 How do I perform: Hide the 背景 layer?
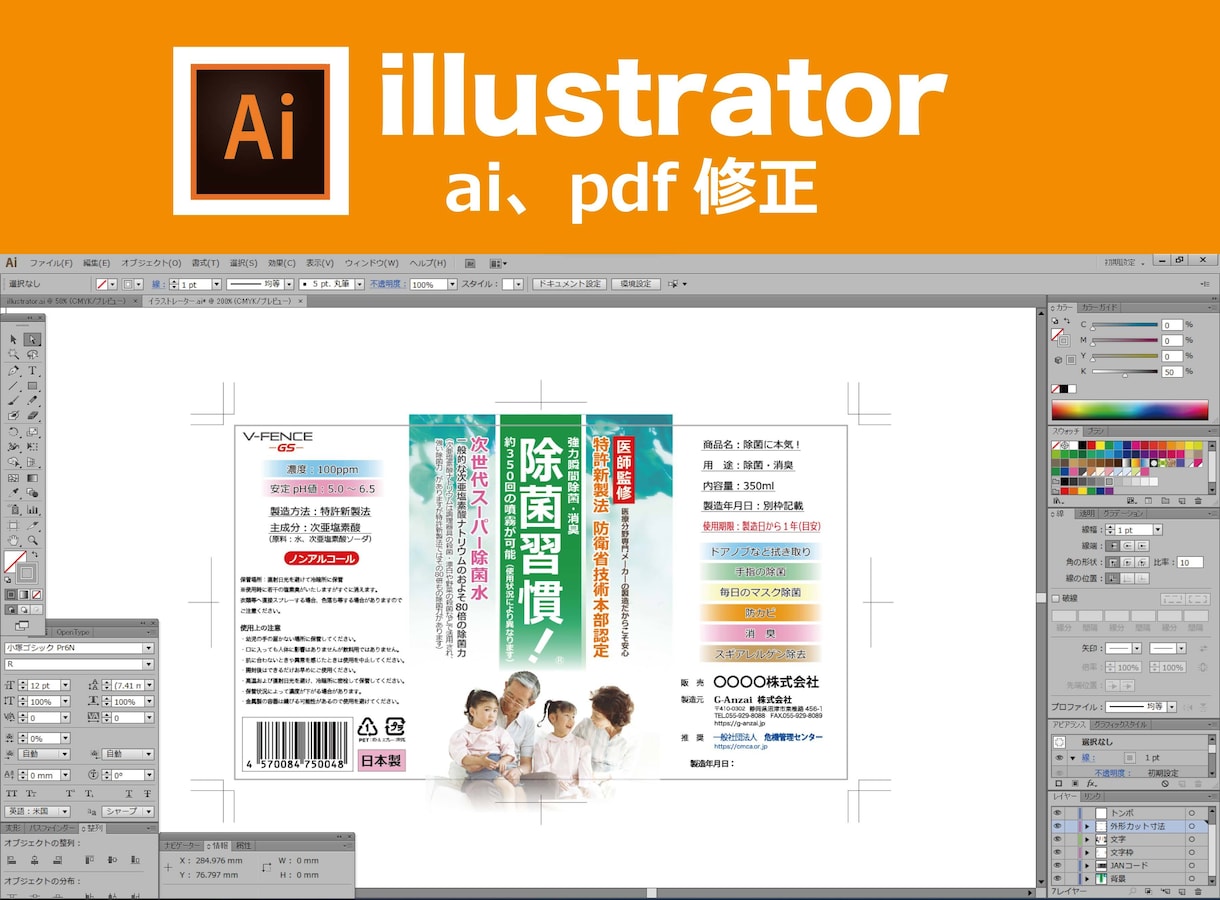click(1058, 878)
